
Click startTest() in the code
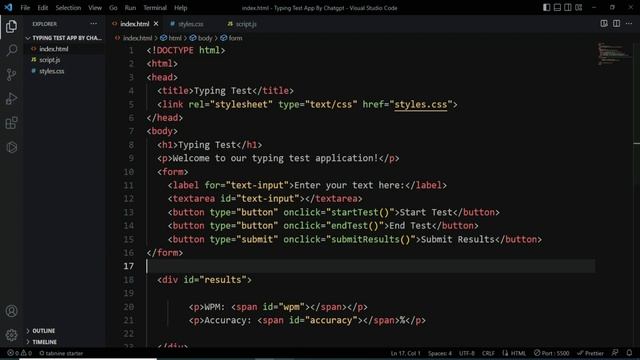click(x=360, y=212)
